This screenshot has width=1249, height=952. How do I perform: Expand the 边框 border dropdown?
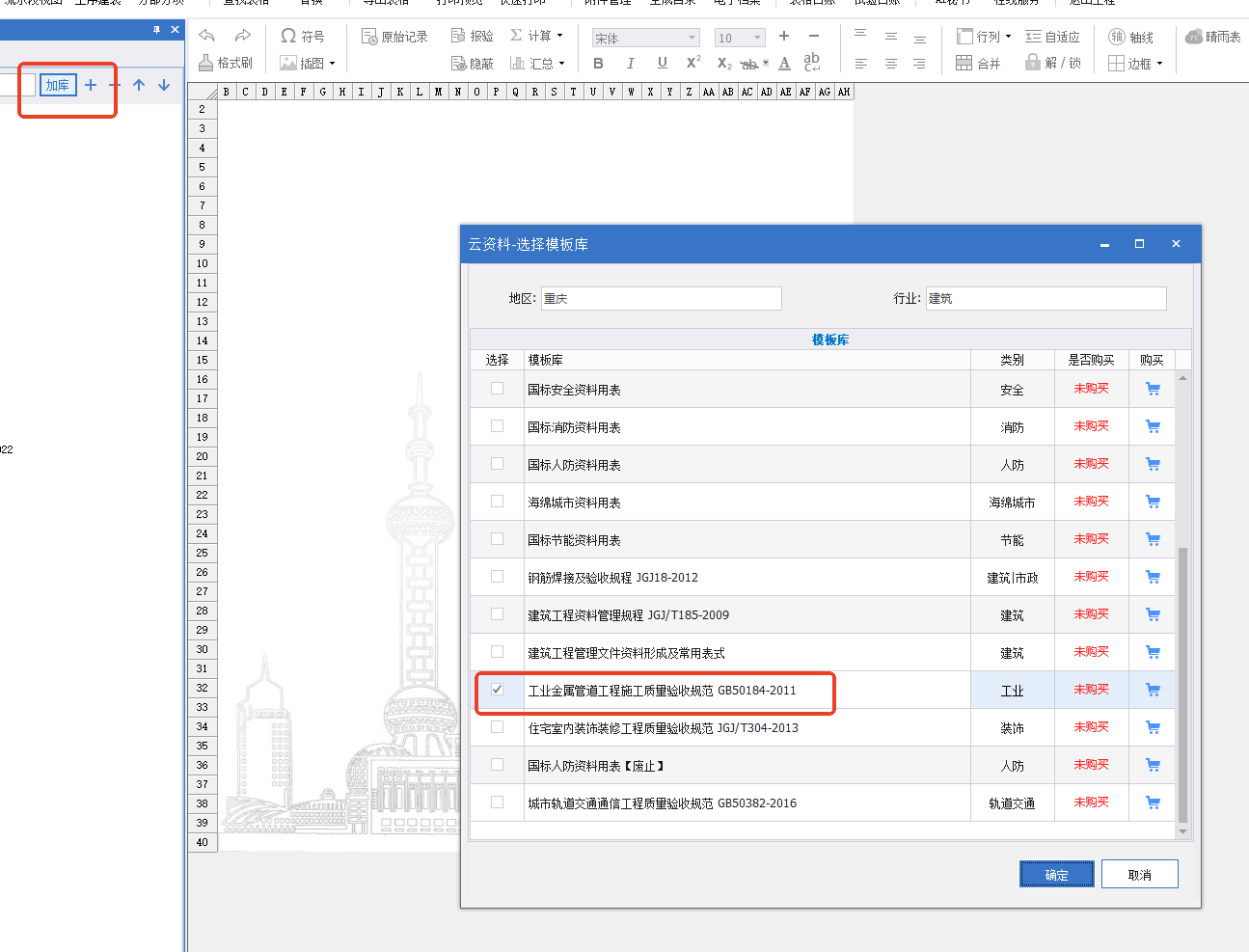click(1158, 64)
